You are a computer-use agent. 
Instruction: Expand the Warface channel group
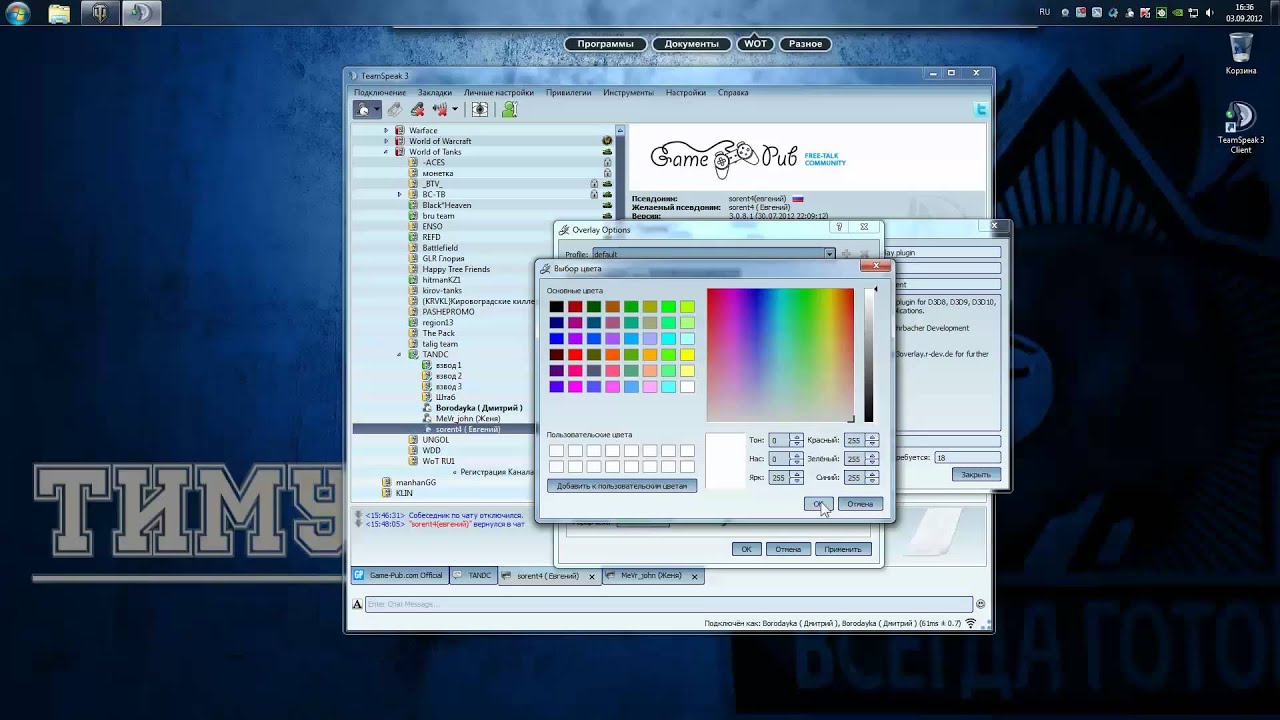click(386, 130)
